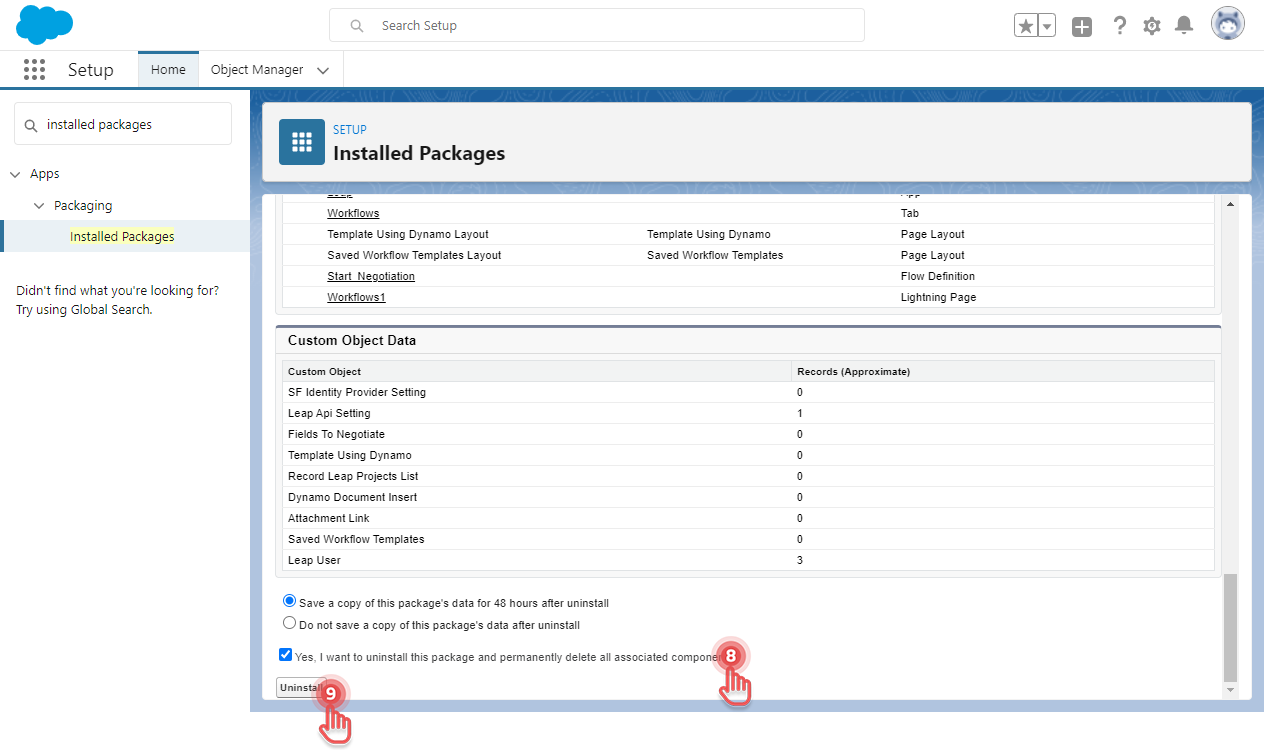This screenshot has width=1264, height=750.
Task: Check the Yes, I want to uninstall box
Action: click(x=285, y=654)
